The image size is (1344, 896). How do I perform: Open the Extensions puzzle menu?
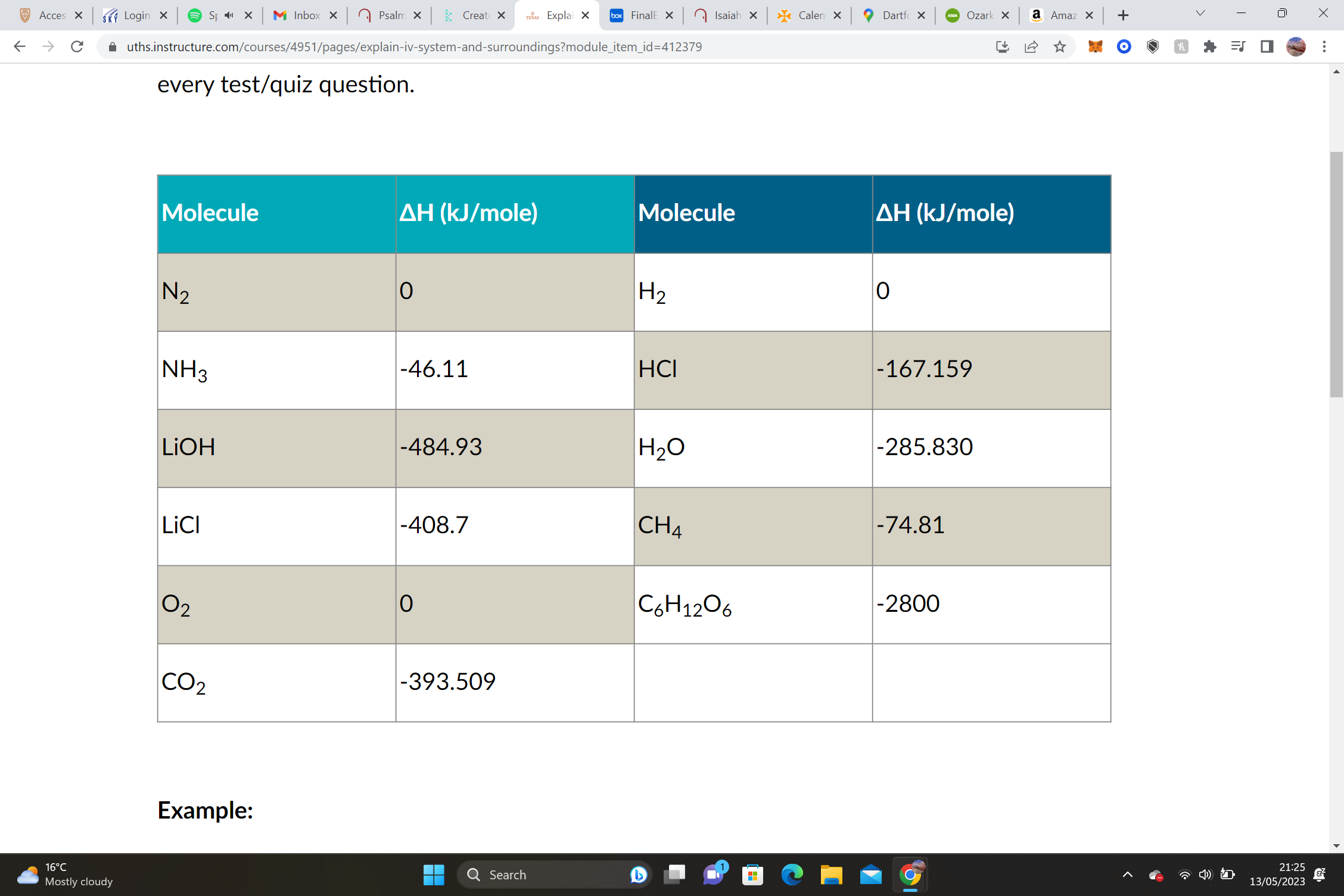coord(1210,46)
